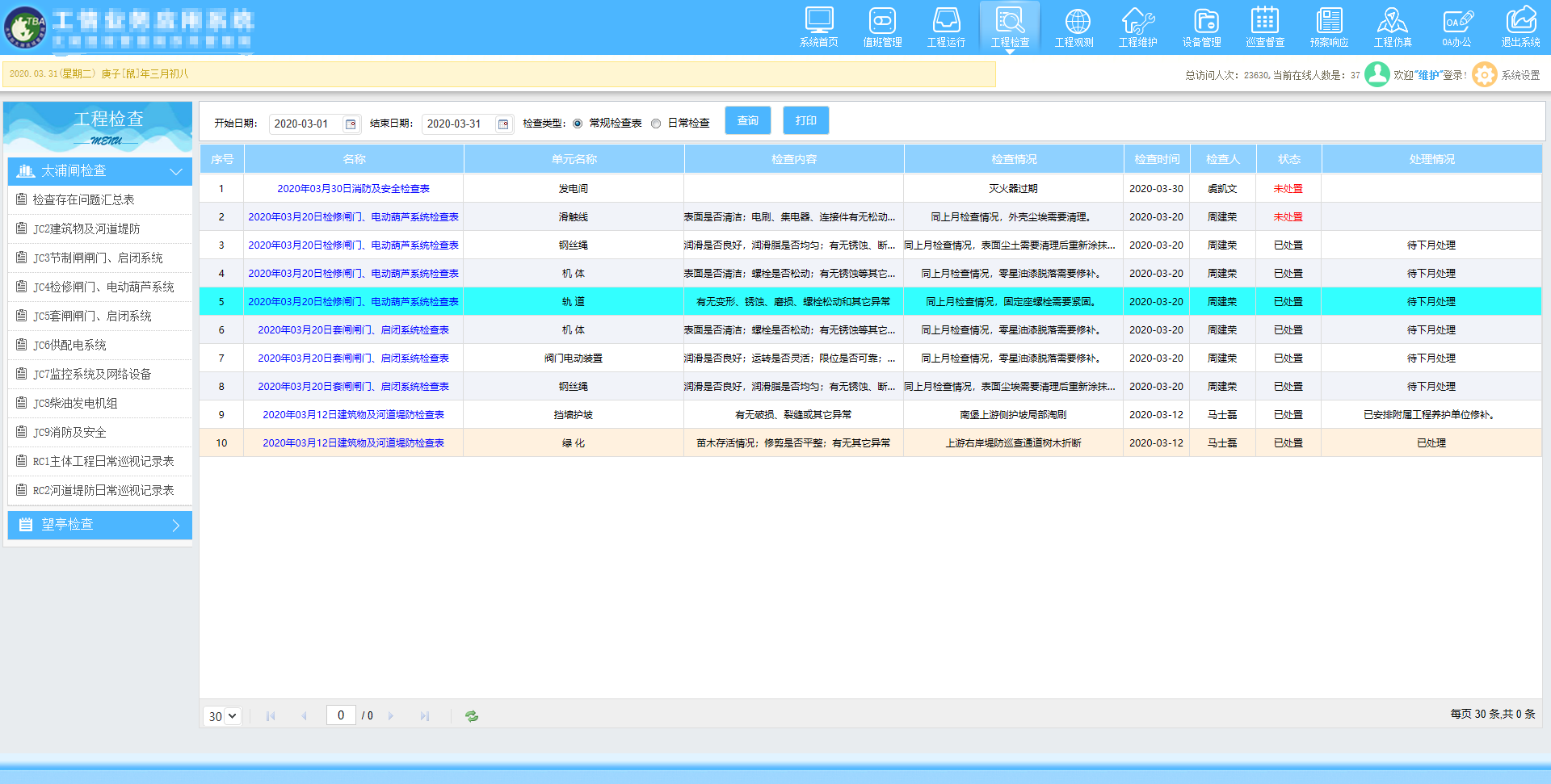This screenshot has height=784, width=1551.
Task: Click the 灭火器过期 cell in row 1
Action: pyautogui.click(x=1013, y=189)
